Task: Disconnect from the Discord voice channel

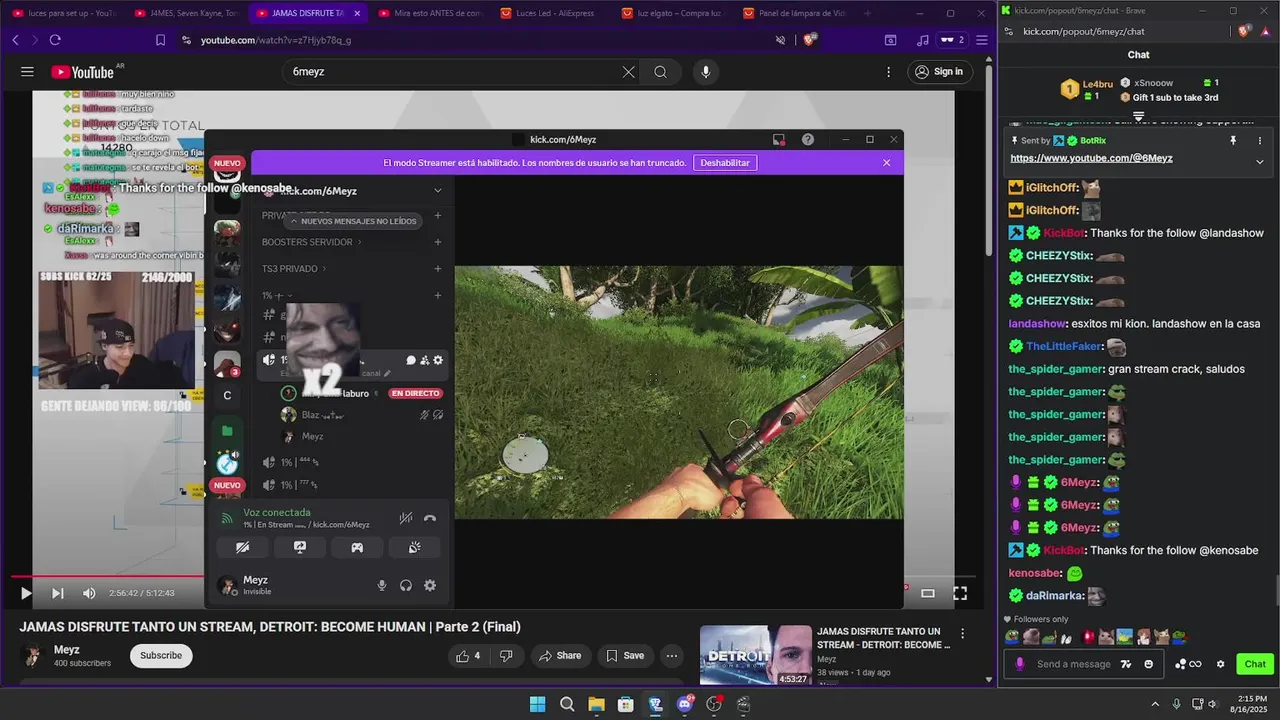Action: (x=430, y=518)
